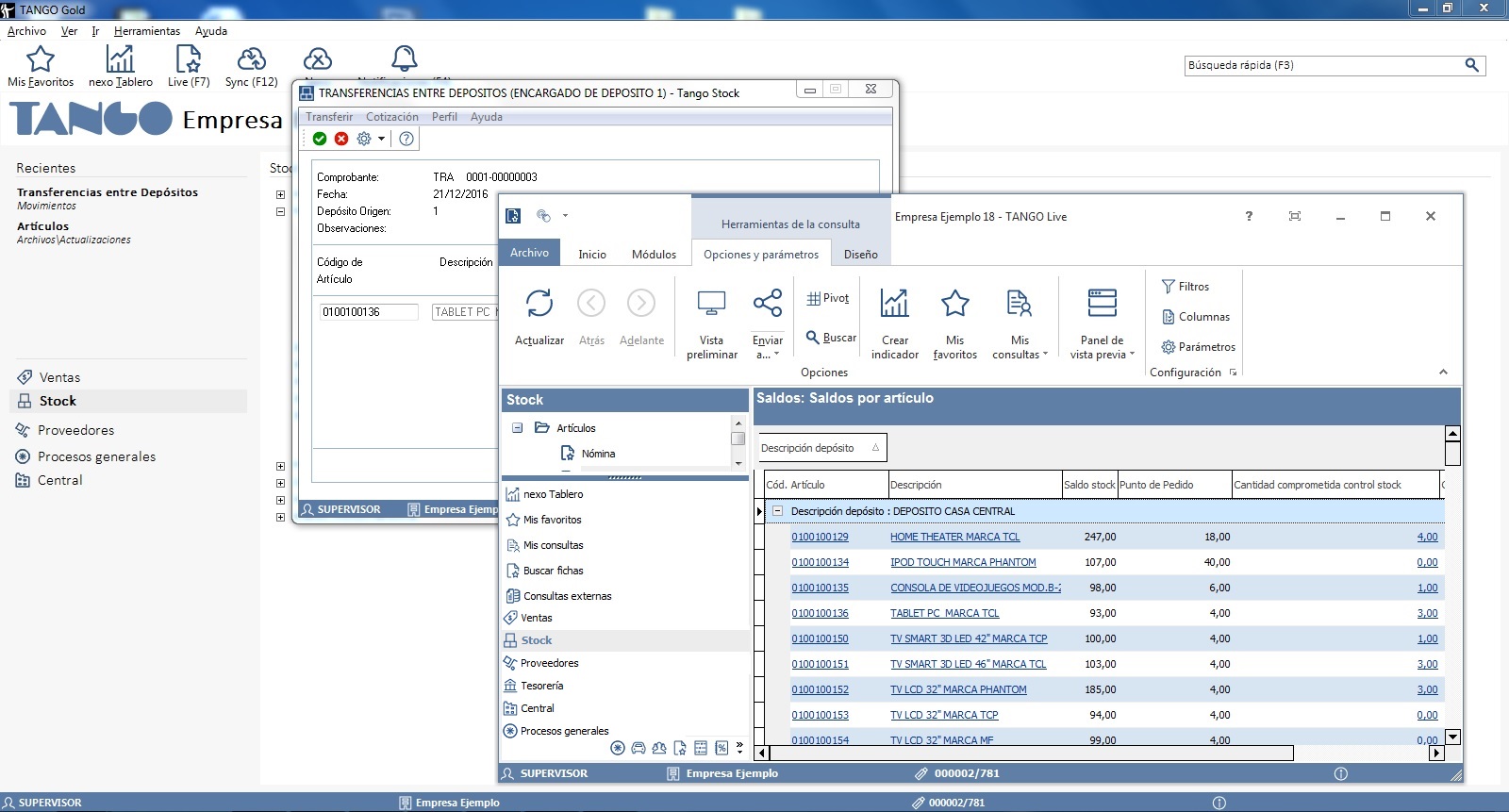Expand Enviar a dropdown menu
The image size is (1509, 812).
pyautogui.click(x=768, y=347)
